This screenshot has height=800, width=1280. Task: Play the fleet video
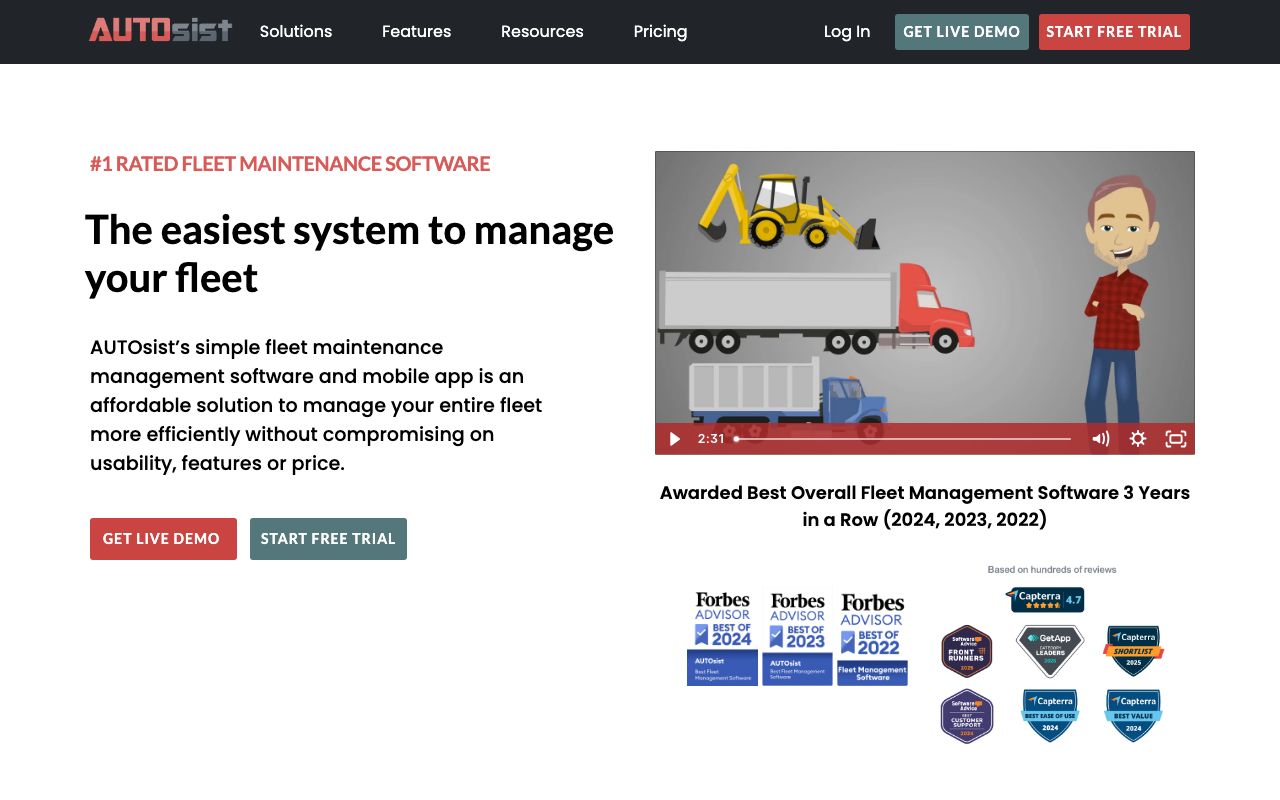[x=675, y=439]
